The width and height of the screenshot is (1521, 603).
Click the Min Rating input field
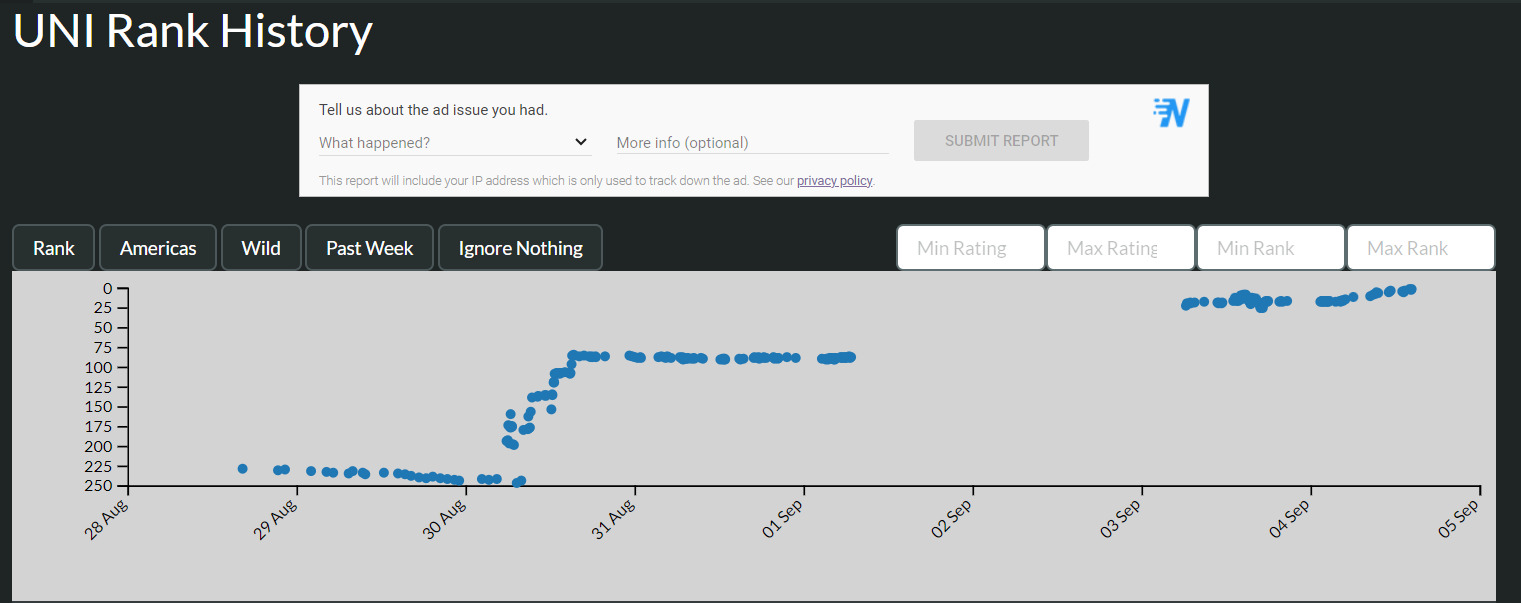tap(971, 248)
